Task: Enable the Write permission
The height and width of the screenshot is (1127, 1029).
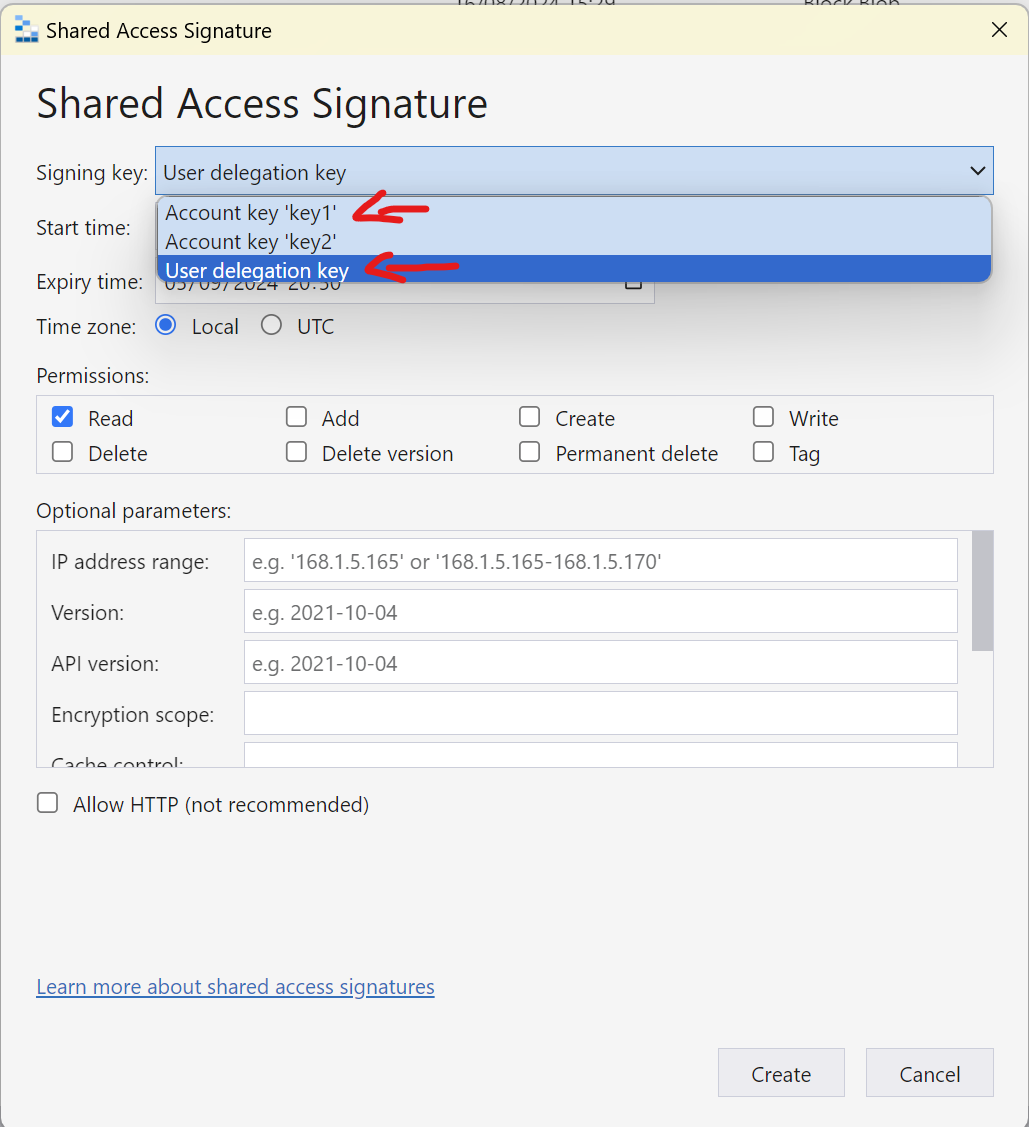Action: click(x=763, y=417)
